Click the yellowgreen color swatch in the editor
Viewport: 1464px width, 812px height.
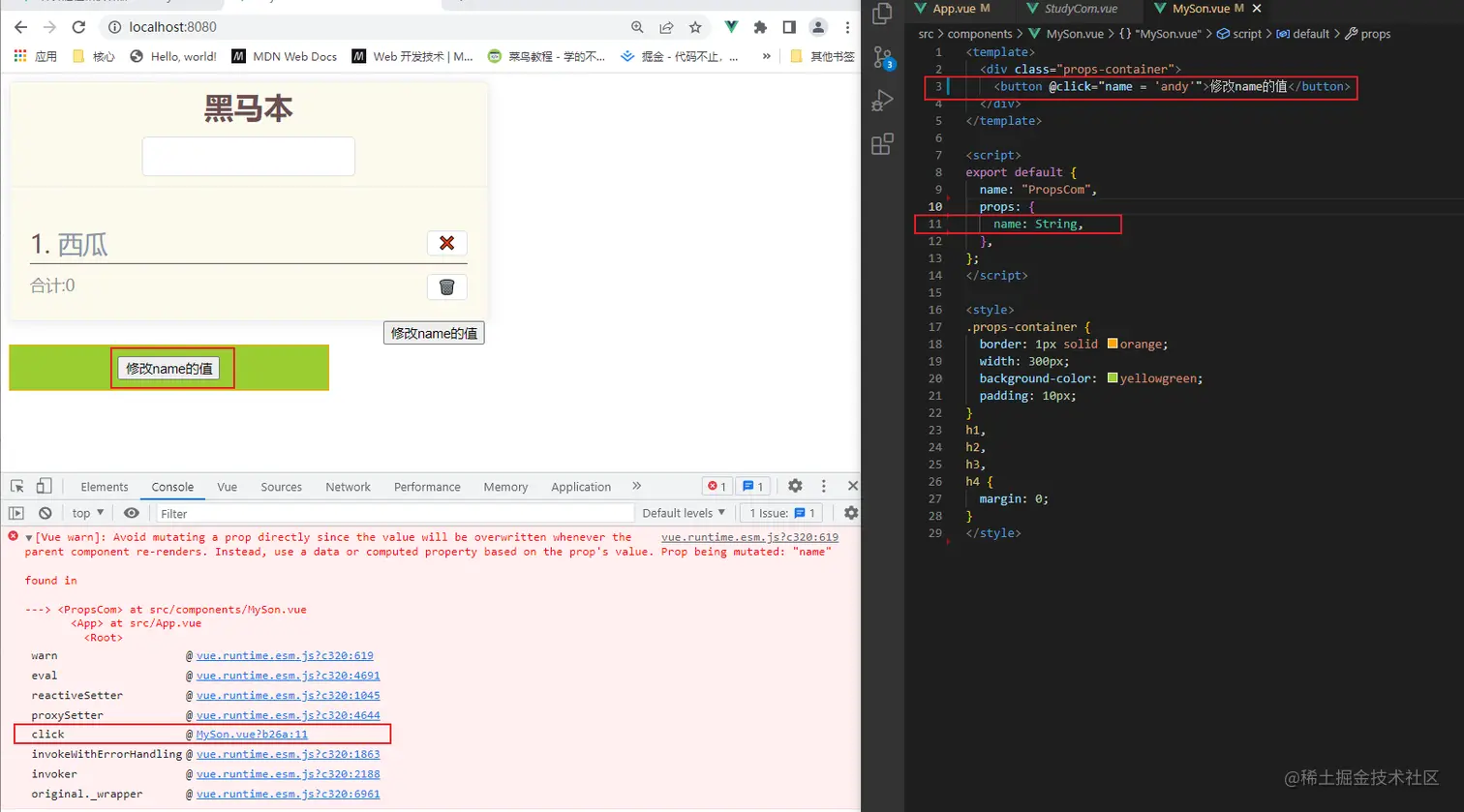click(x=1112, y=378)
